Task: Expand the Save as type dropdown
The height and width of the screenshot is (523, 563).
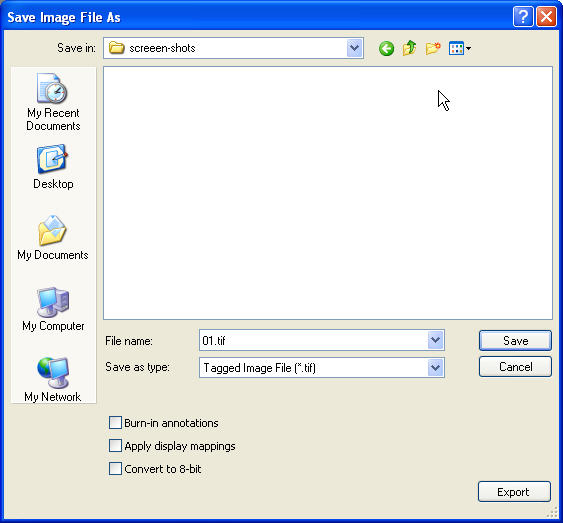Action: [x=436, y=367]
